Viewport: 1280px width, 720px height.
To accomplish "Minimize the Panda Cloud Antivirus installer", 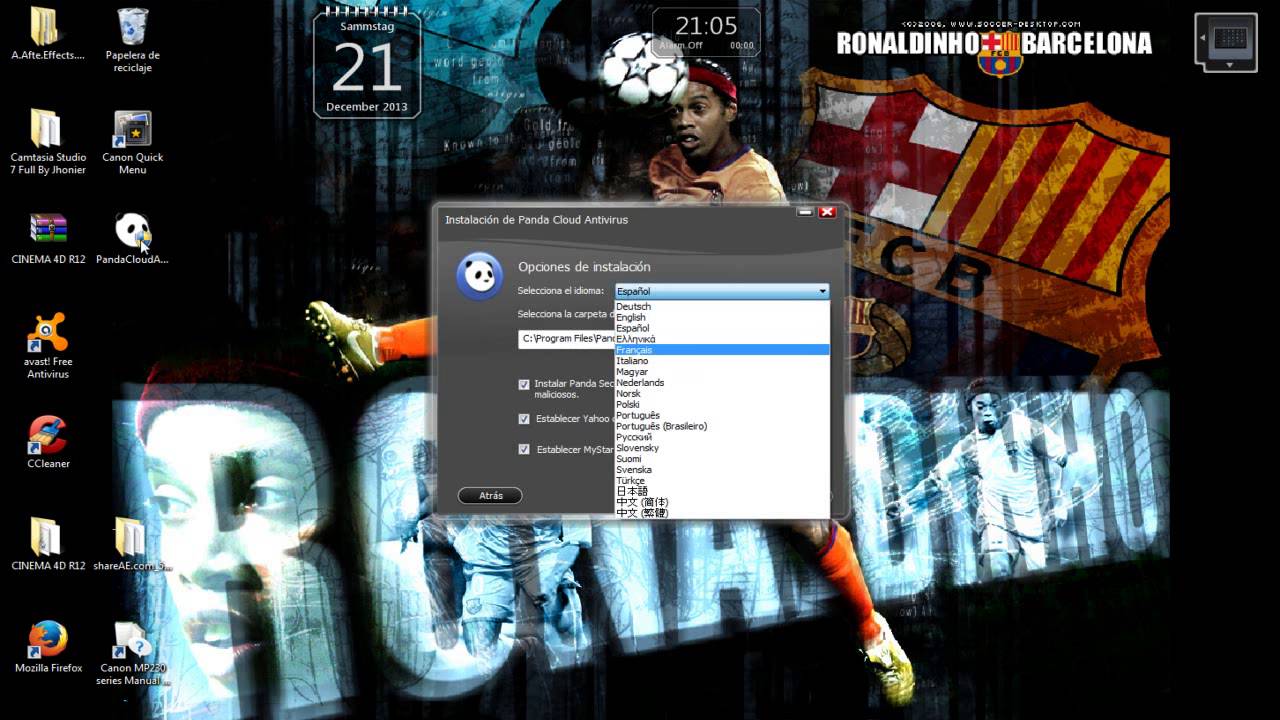I will pyautogui.click(x=805, y=212).
